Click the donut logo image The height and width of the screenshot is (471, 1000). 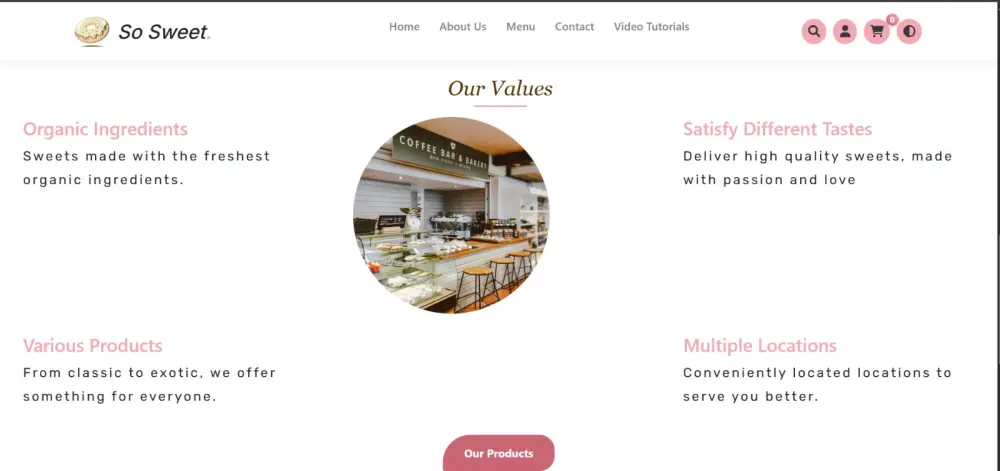92,31
